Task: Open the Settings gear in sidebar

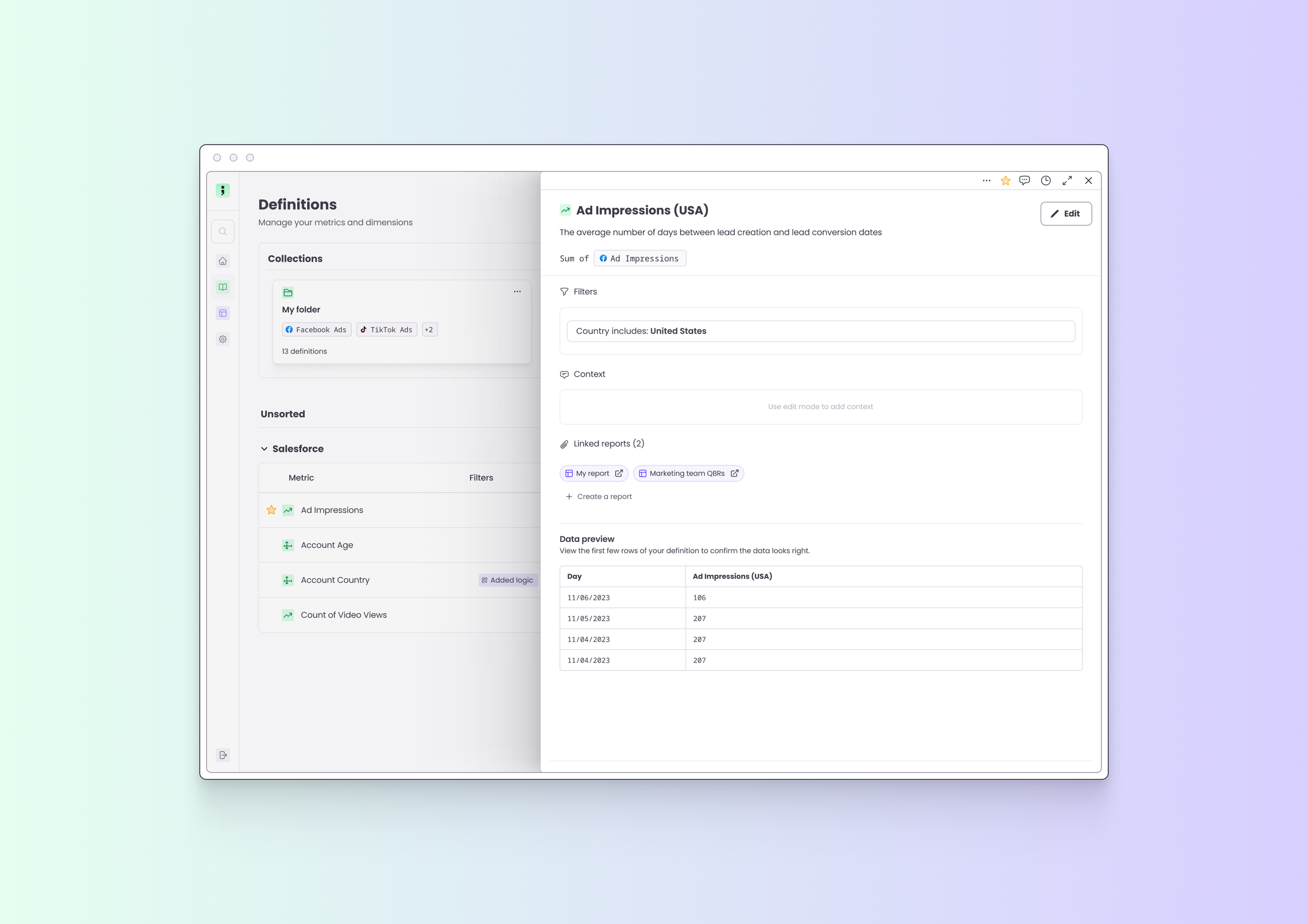Action: (223, 339)
